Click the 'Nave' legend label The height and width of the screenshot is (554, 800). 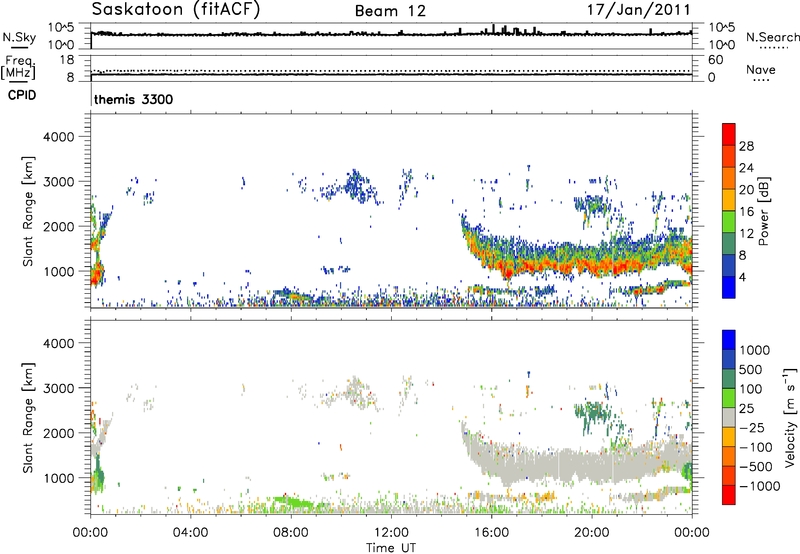[761, 69]
